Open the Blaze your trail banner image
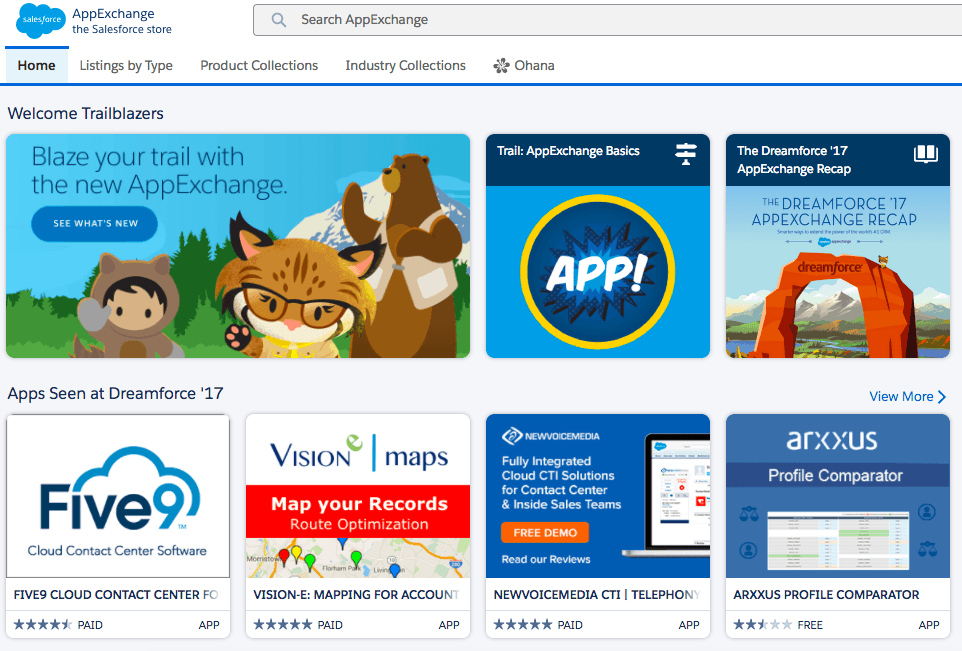This screenshot has height=651, width=962. point(238,246)
